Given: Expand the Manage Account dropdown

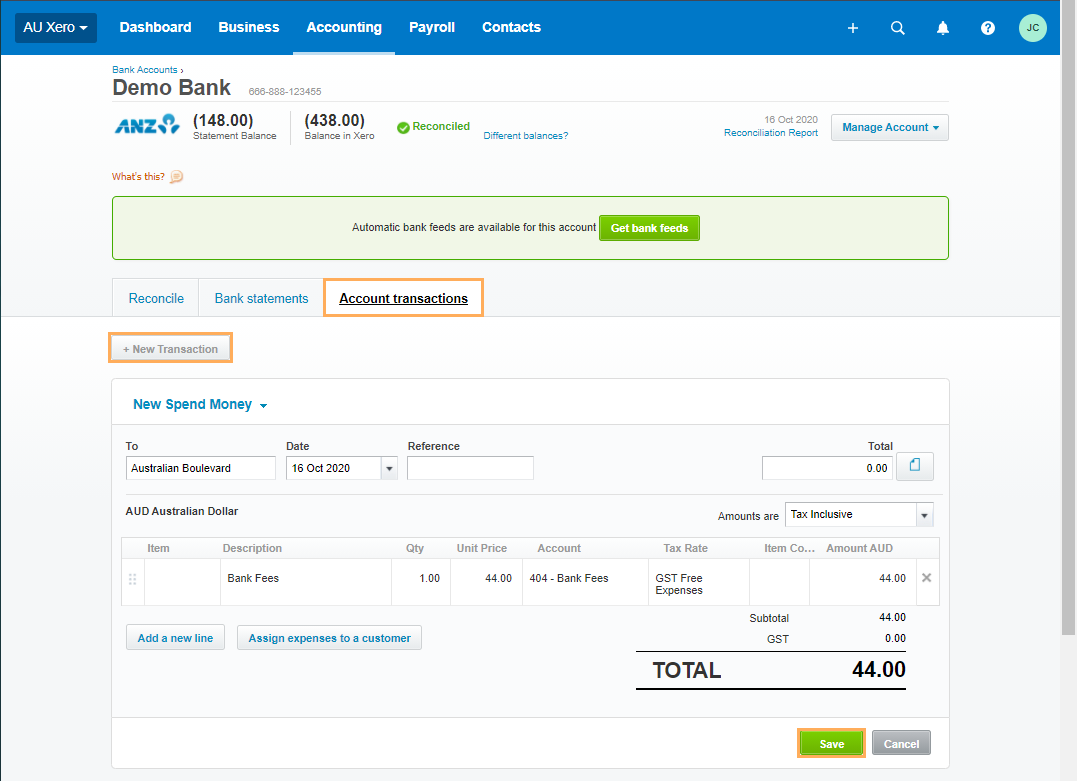Looking at the screenshot, I should [889, 128].
